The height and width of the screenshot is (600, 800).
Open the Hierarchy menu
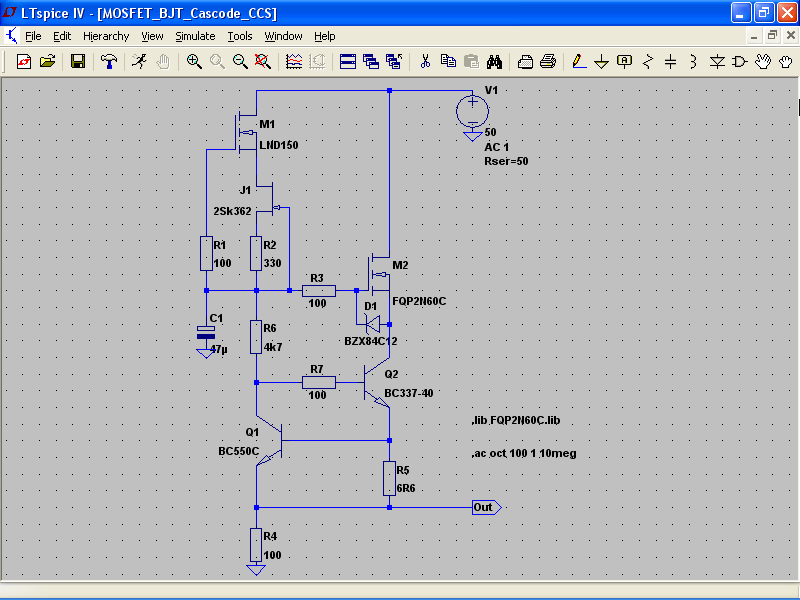[106, 36]
